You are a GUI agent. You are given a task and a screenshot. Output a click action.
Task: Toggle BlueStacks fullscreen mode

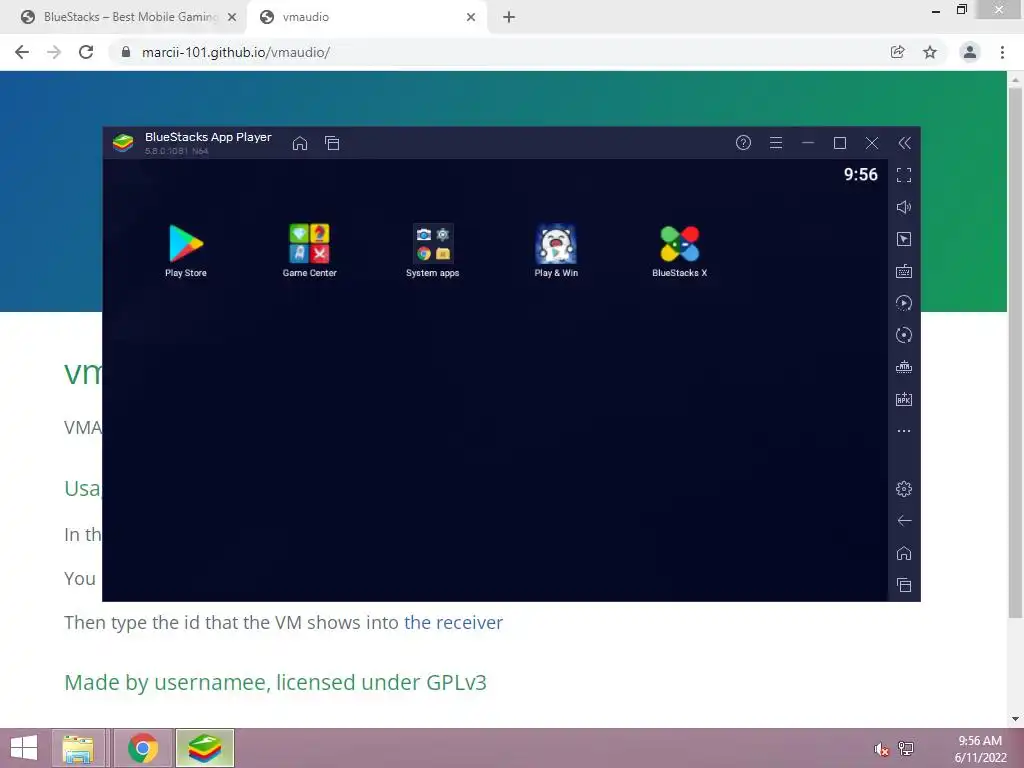tap(904, 175)
